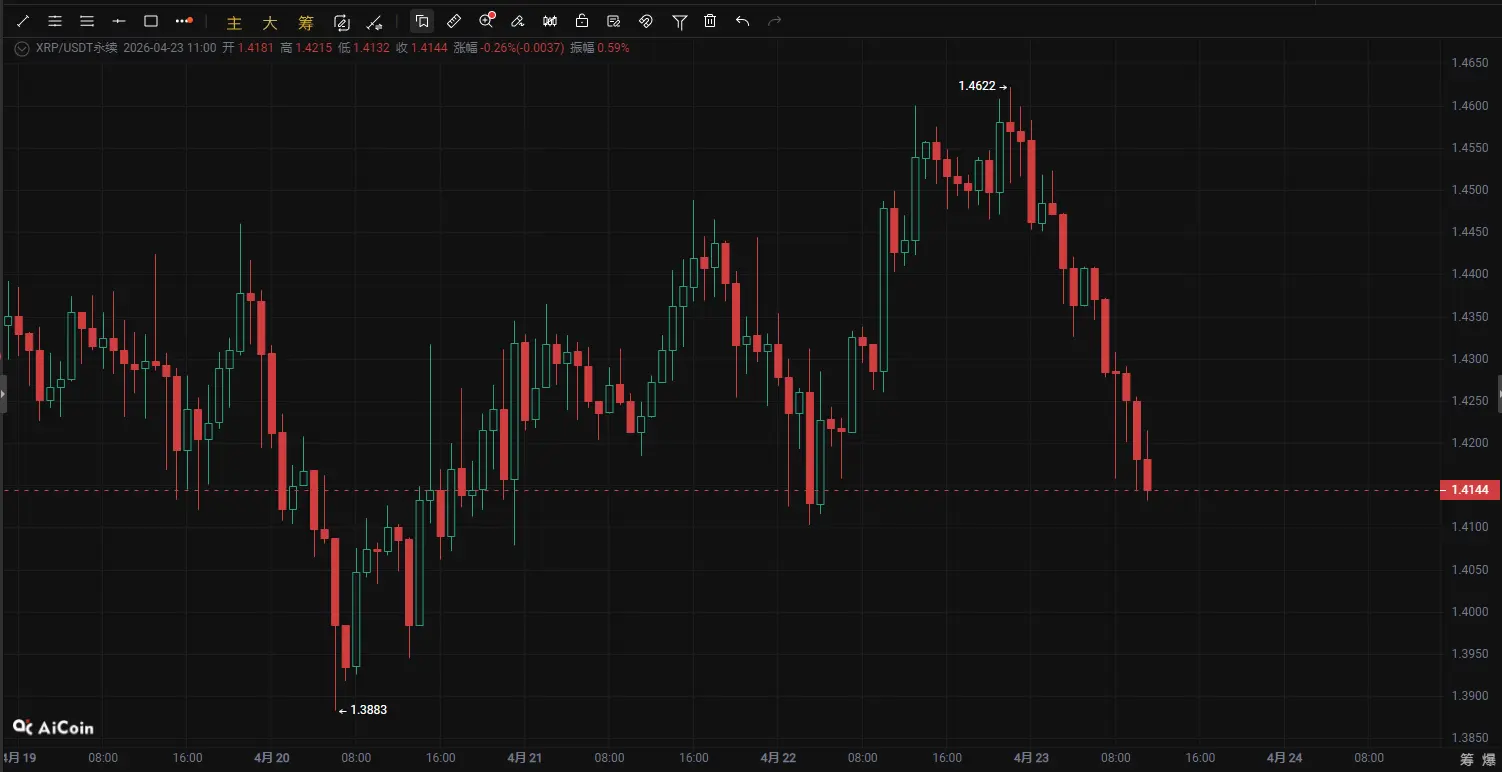The width and height of the screenshot is (1502, 772).
Task: Click the 1.4300 price axis label
Action: tap(1469, 359)
